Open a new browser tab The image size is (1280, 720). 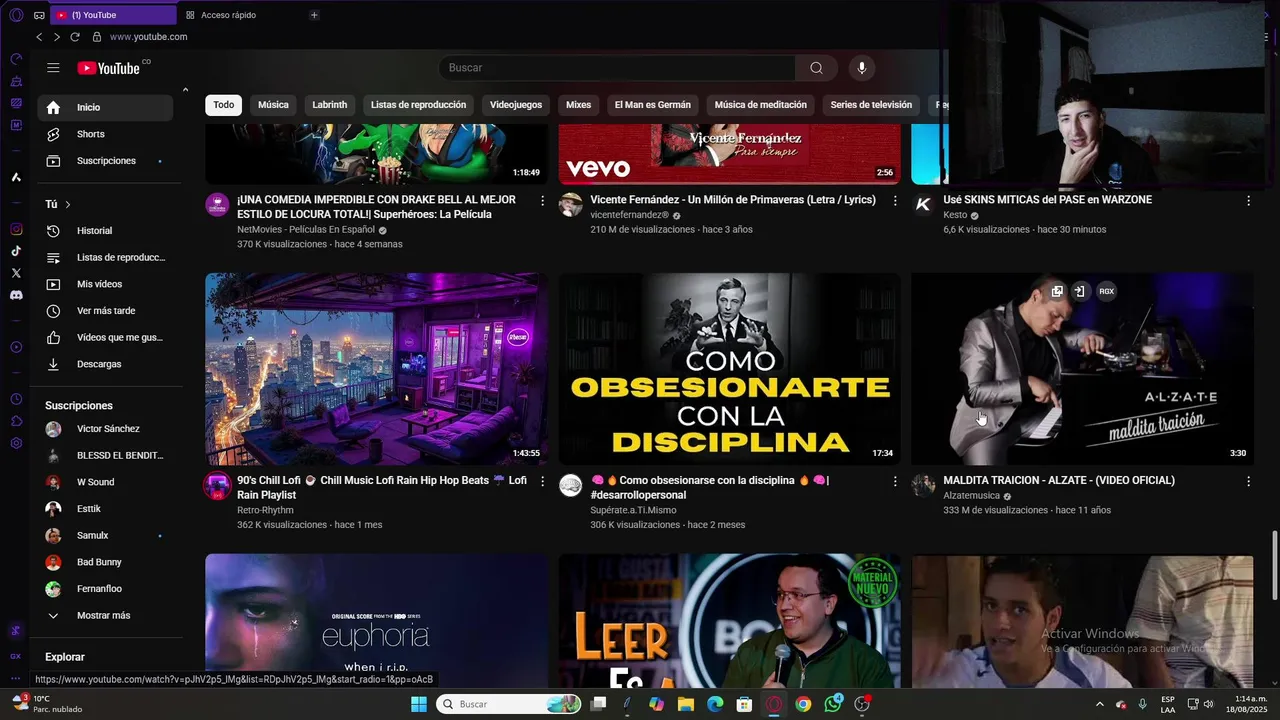(314, 15)
